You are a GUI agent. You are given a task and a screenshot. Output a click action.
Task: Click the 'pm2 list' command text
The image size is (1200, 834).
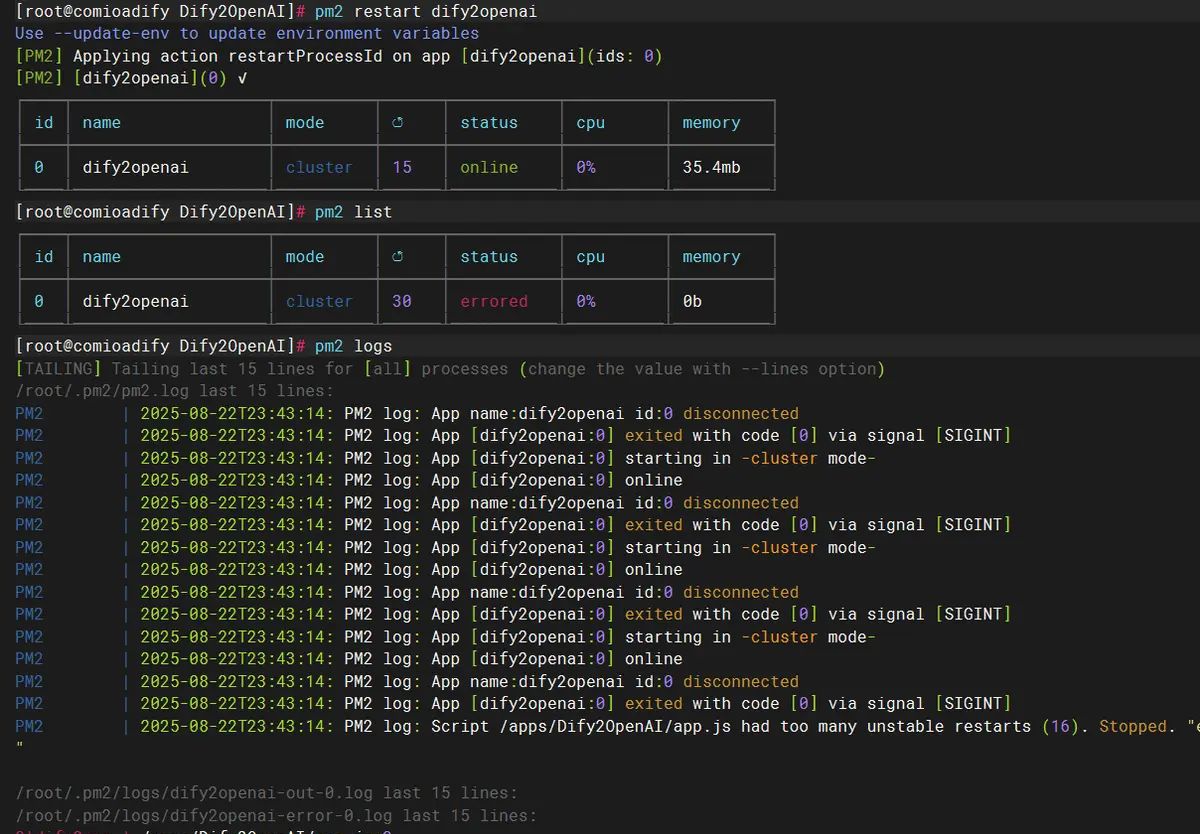(x=353, y=212)
